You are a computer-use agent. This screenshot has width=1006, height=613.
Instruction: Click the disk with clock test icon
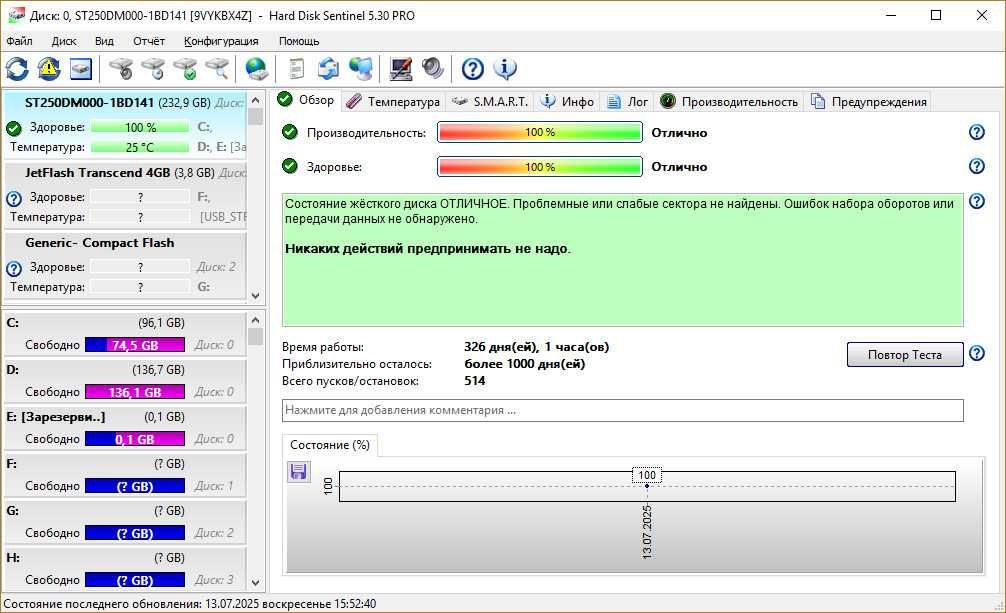pyautogui.click(x=153, y=69)
